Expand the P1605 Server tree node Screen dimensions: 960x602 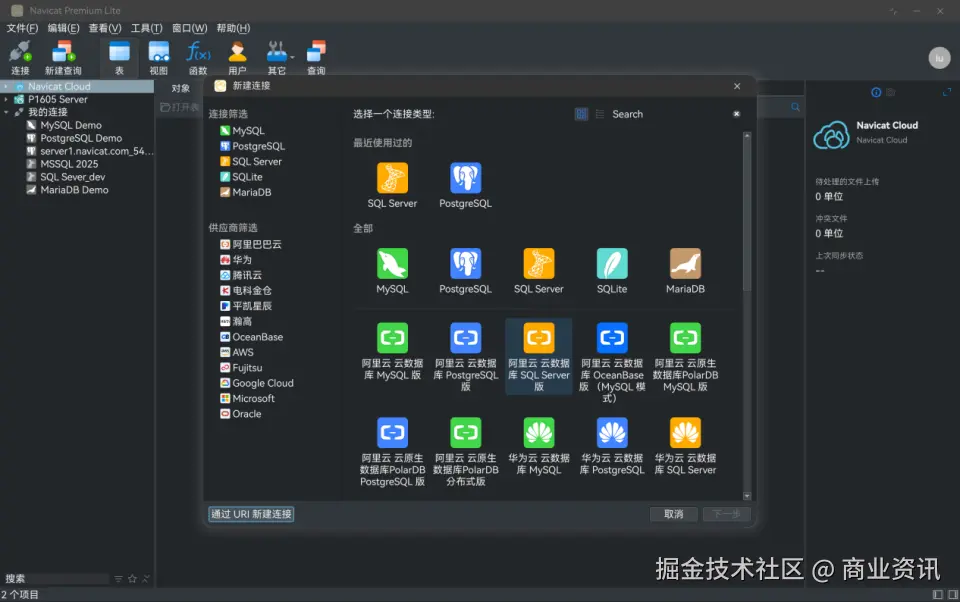coord(6,99)
